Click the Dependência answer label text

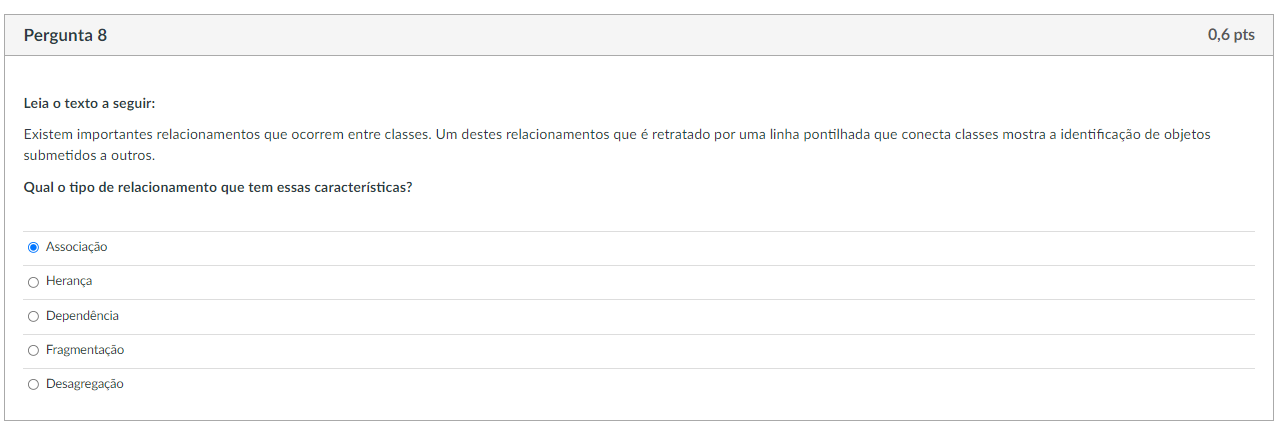point(82,316)
